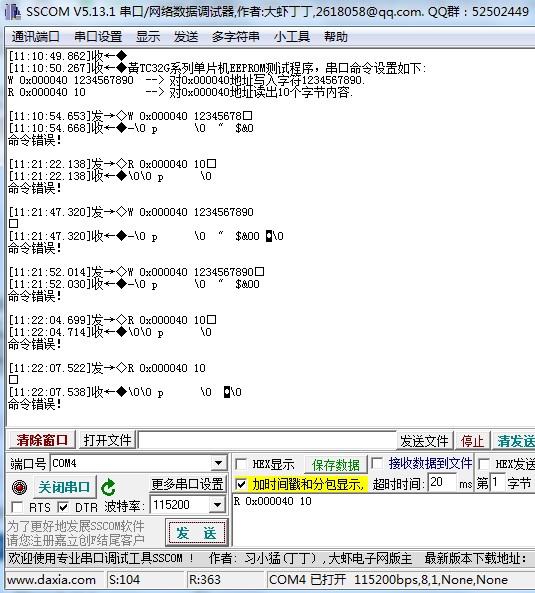Image resolution: width=535 pixels, height=593 pixels.
Task: Click the 11:21:22.138 sent R command line
Action: coord(112,164)
